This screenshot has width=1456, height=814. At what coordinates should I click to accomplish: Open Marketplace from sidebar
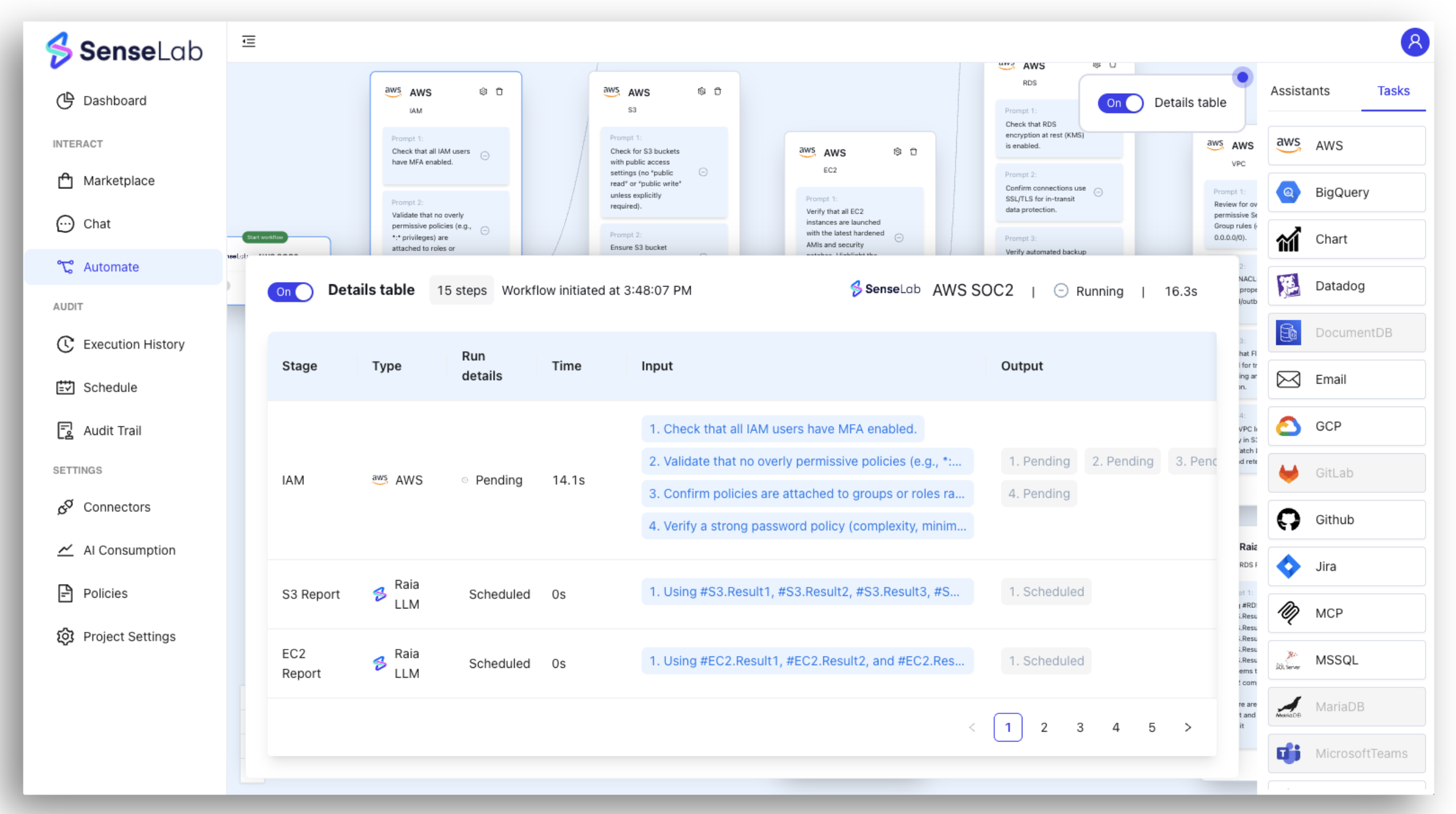(x=119, y=181)
